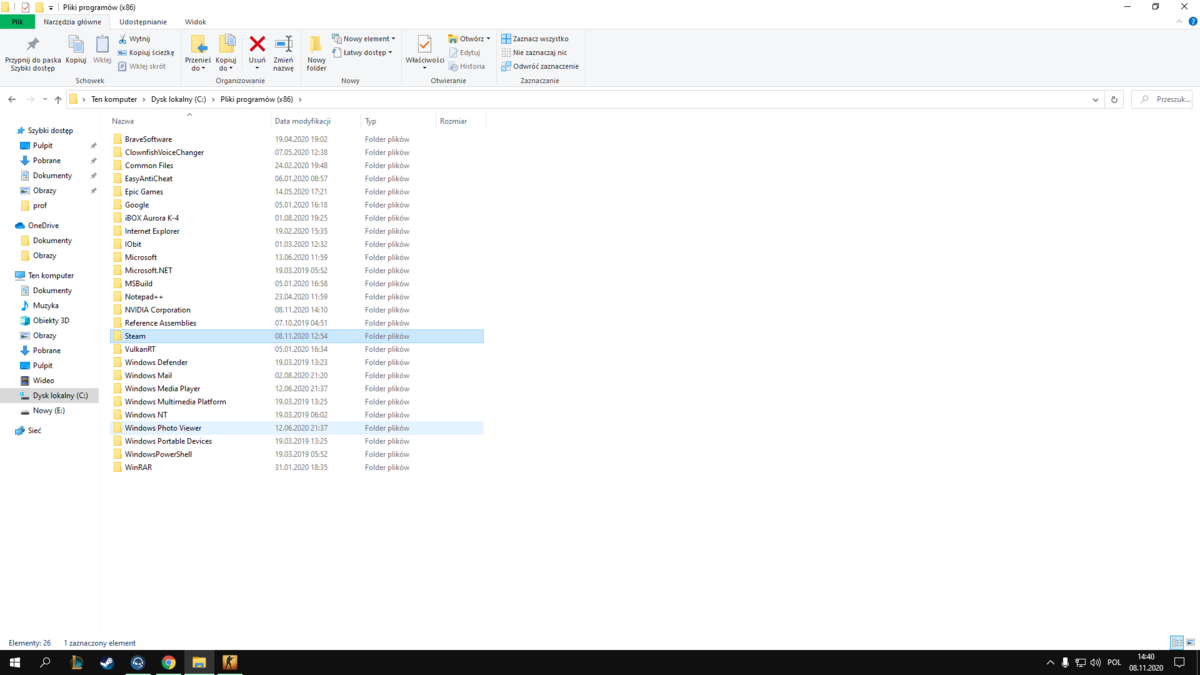Click Nie zaznaczaj nic
The width and height of the screenshot is (1200, 675).
pos(534,53)
